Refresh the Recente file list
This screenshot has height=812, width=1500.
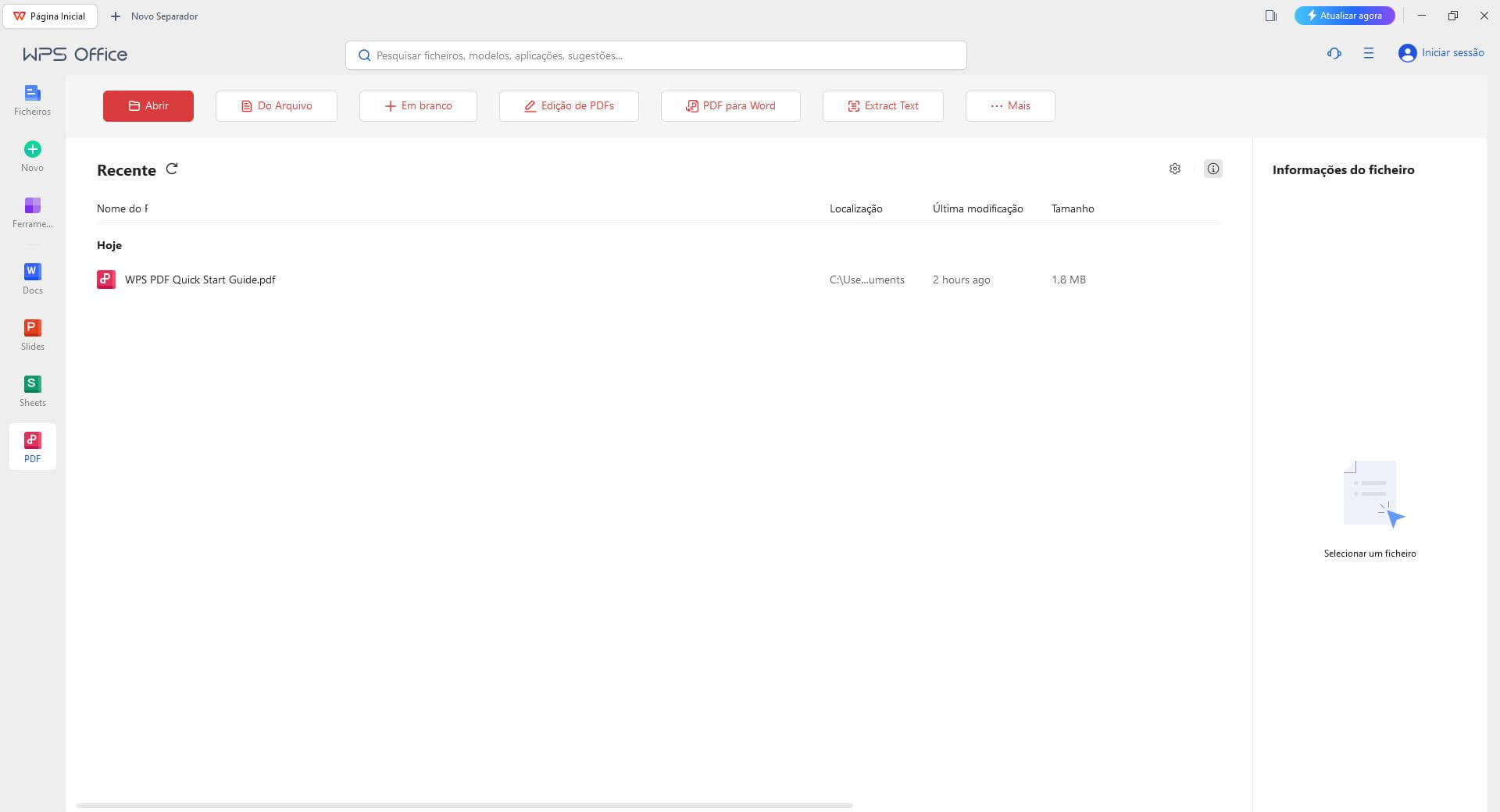tap(172, 169)
